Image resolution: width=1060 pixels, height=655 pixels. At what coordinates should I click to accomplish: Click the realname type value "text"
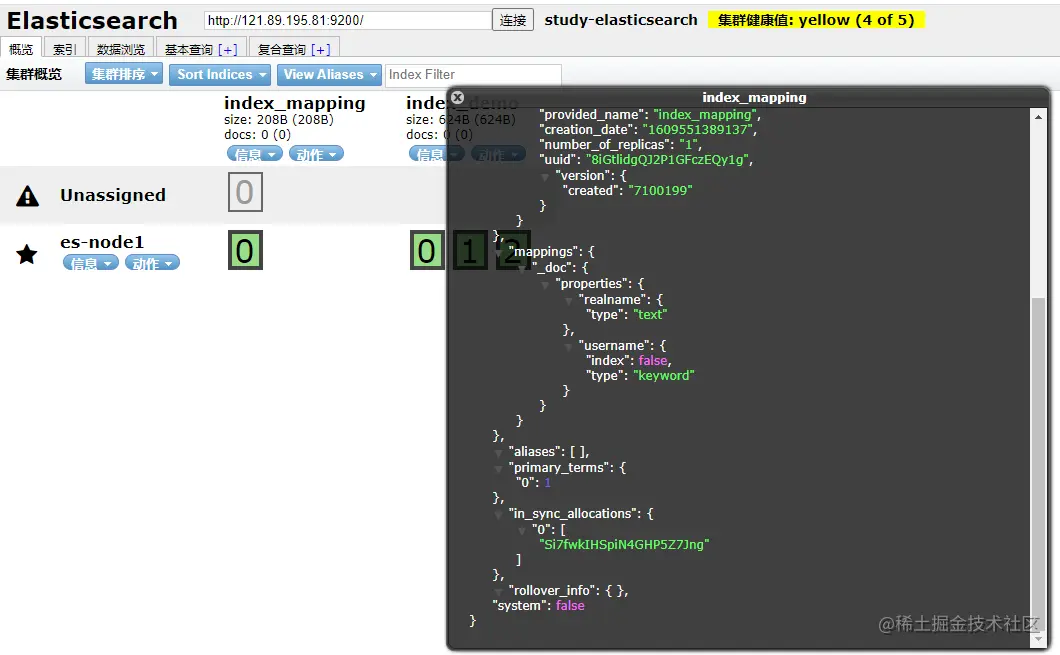pos(650,315)
